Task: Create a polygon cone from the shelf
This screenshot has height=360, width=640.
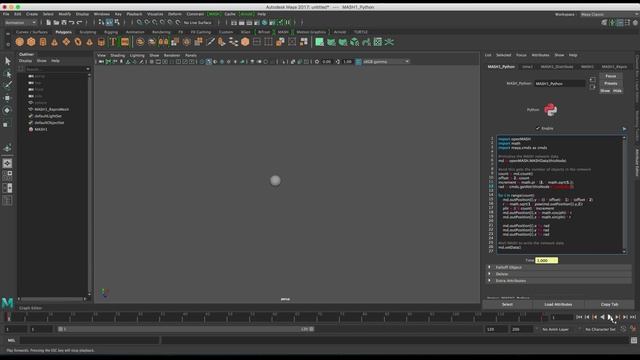Action: click(x=54, y=42)
